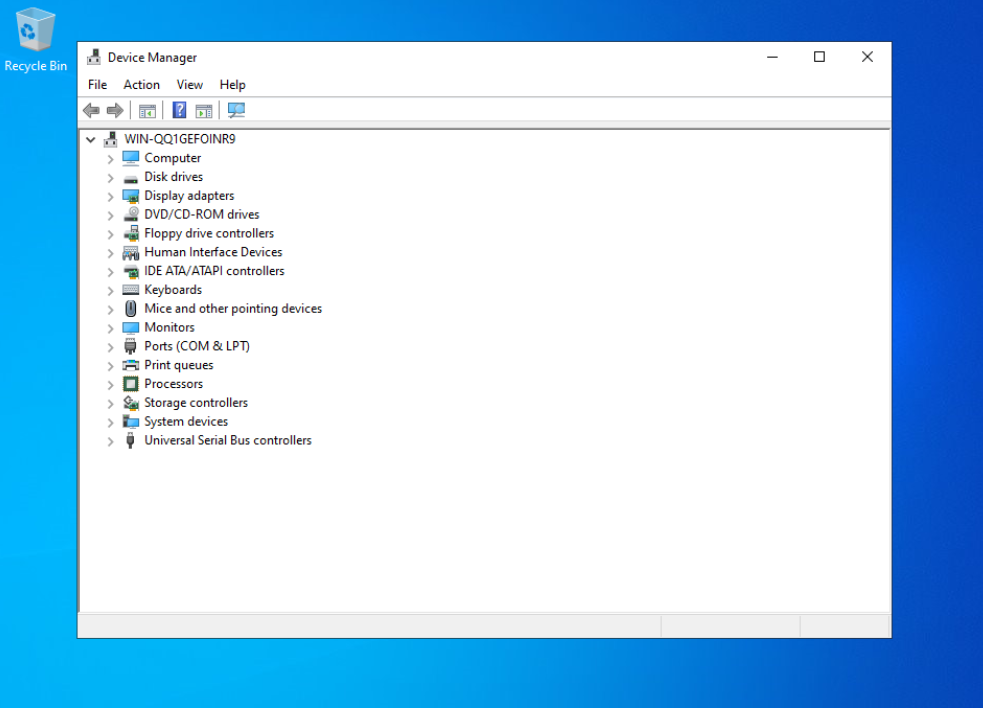Click the Disk drives category icon
The height and width of the screenshot is (708, 983).
tap(130, 177)
